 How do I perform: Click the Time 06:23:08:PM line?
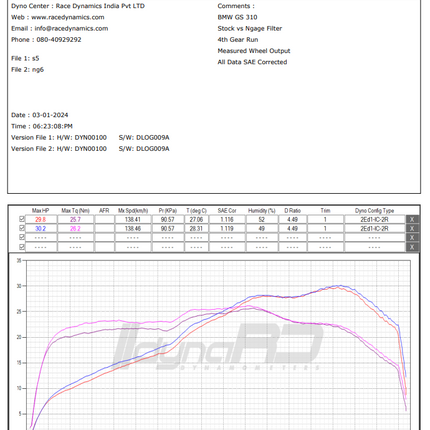coord(42,126)
